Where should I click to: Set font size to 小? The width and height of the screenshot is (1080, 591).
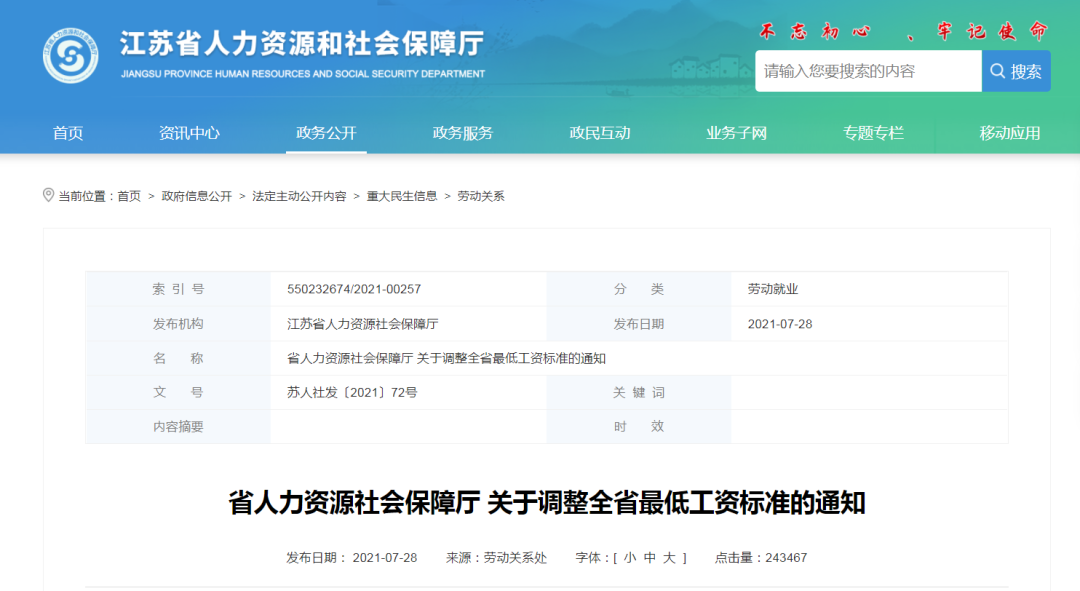[x=630, y=558]
